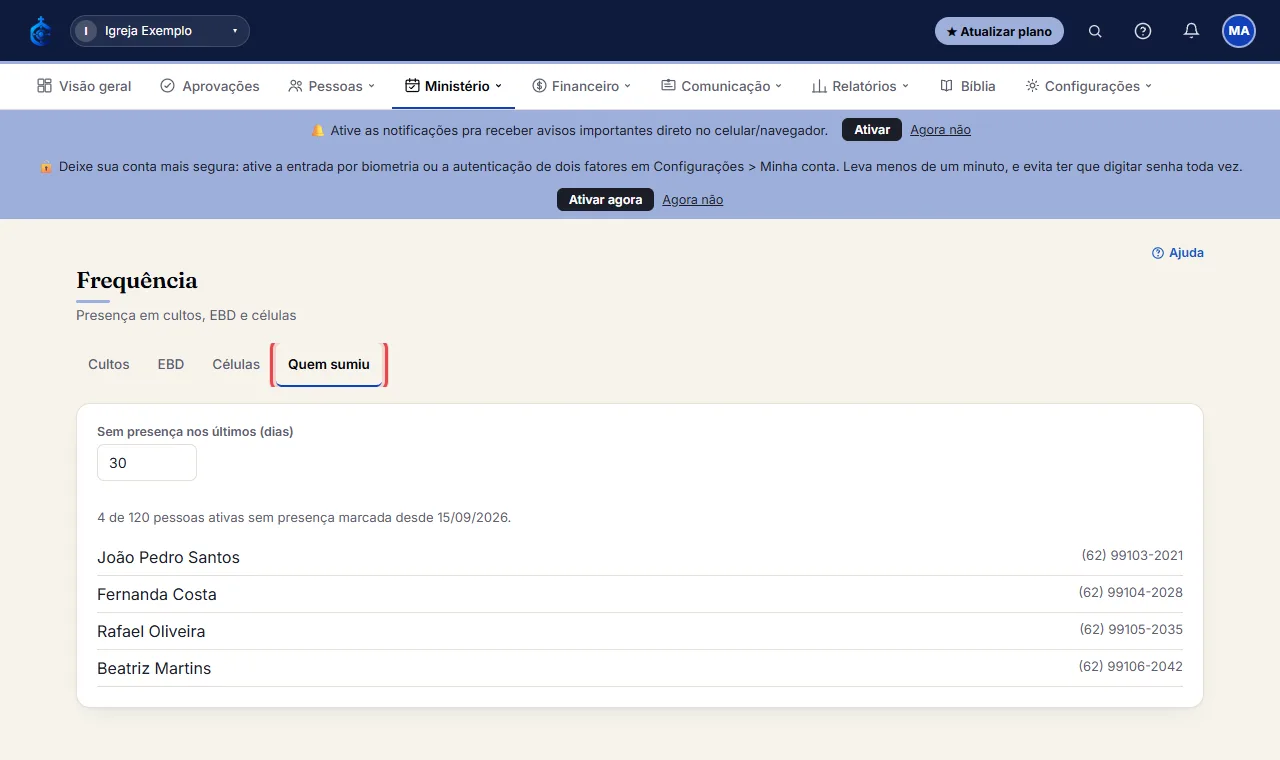Expand the Ministério menu
This screenshot has height=760, width=1280.
(x=453, y=86)
